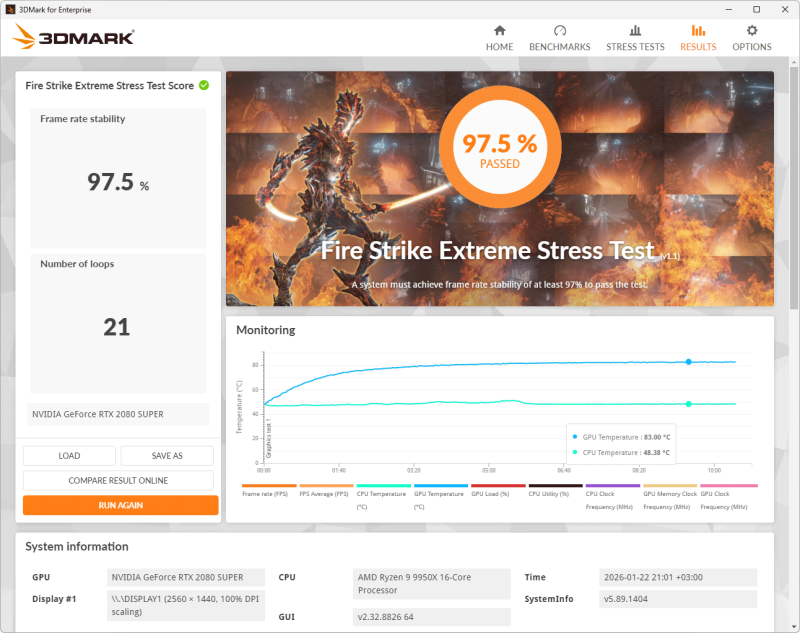Open the Options gear icon
Viewport: 800px width, 633px height.
(x=752, y=31)
